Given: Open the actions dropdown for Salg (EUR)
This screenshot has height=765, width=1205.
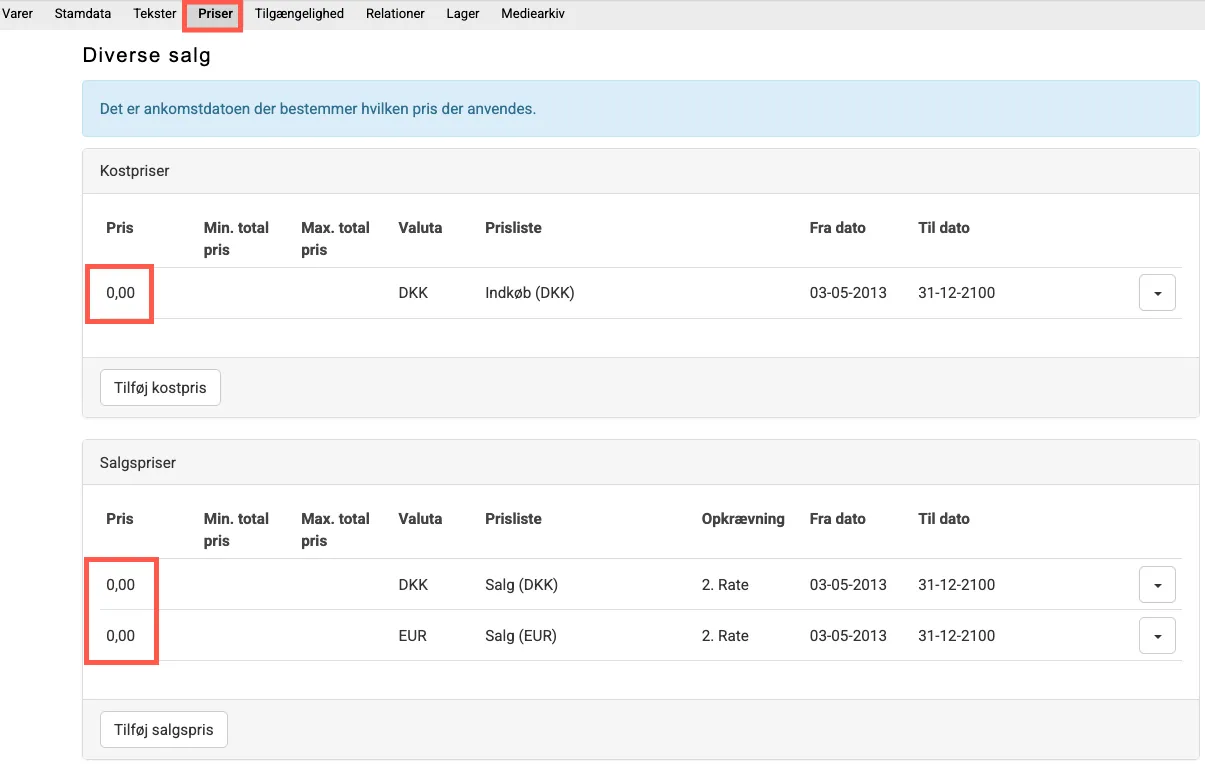Looking at the screenshot, I should 1157,636.
